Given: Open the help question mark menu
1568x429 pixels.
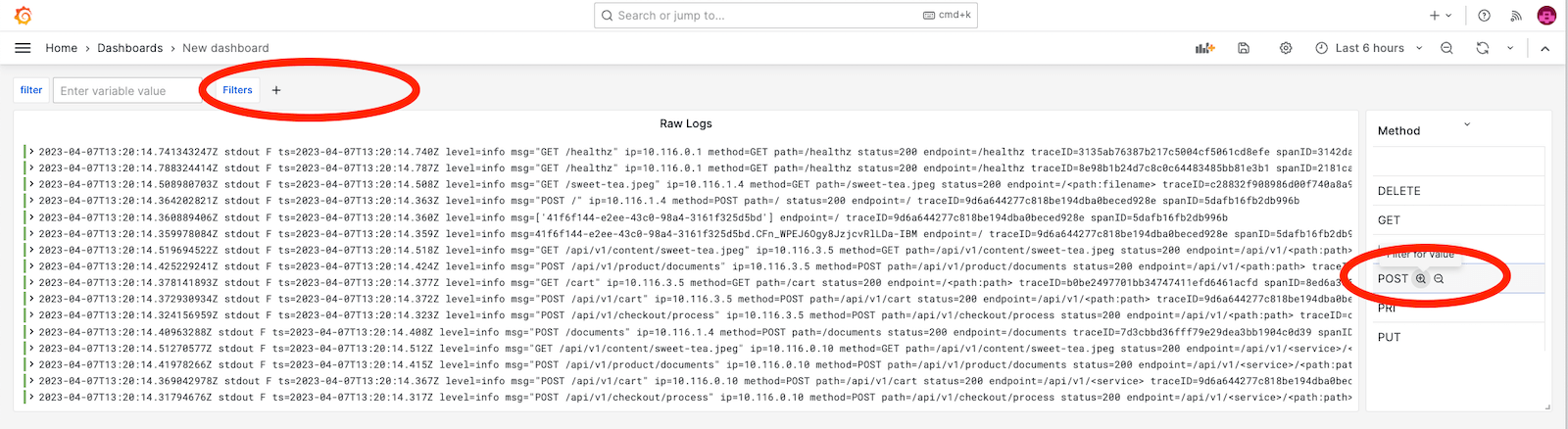Looking at the screenshot, I should coord(1484,16).
